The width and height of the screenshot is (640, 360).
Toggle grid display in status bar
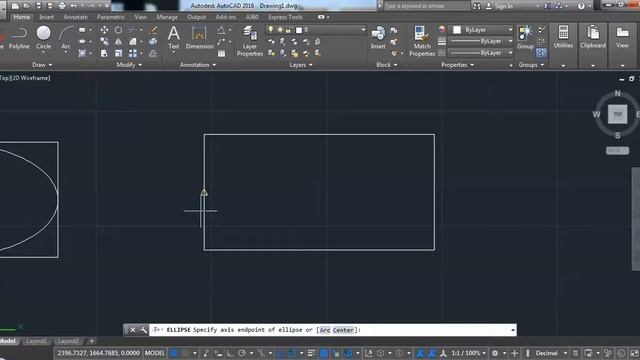pos(174,353)
